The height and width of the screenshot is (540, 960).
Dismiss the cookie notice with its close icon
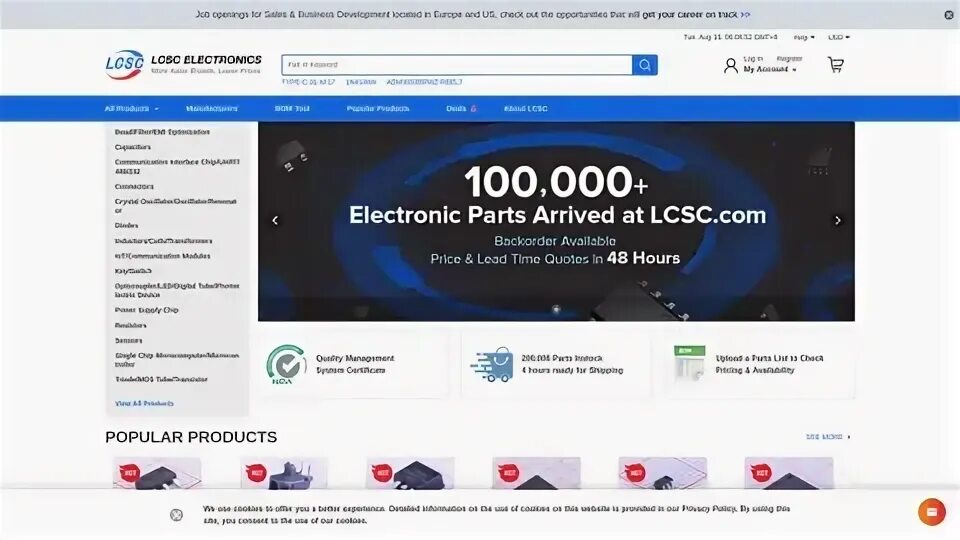[x=176, y=515]
